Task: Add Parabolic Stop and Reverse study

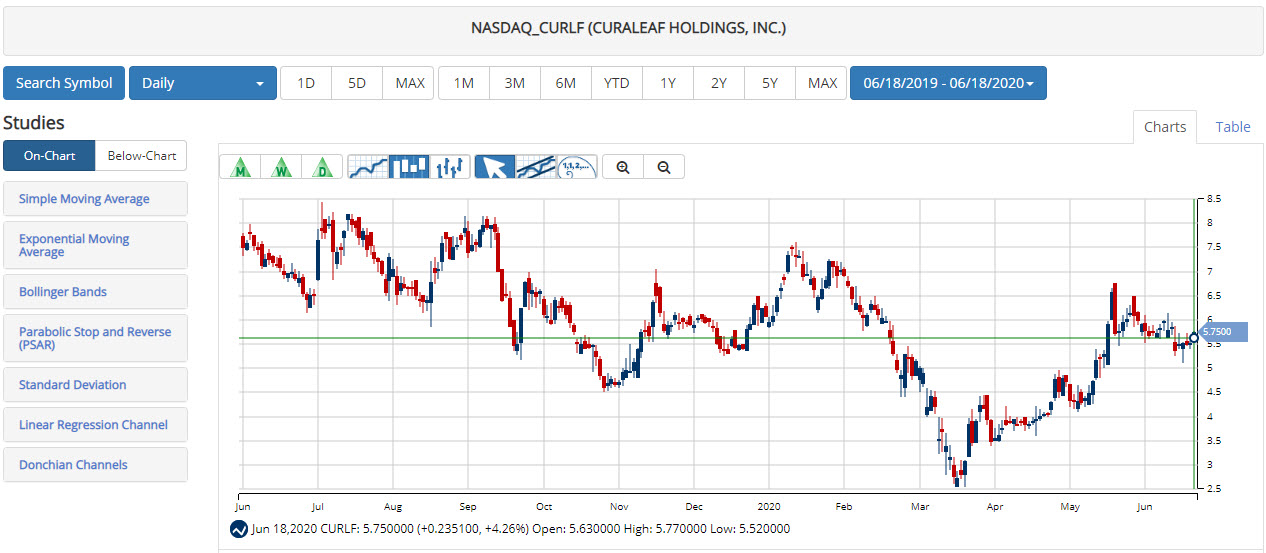Action: tap(95, 338)
